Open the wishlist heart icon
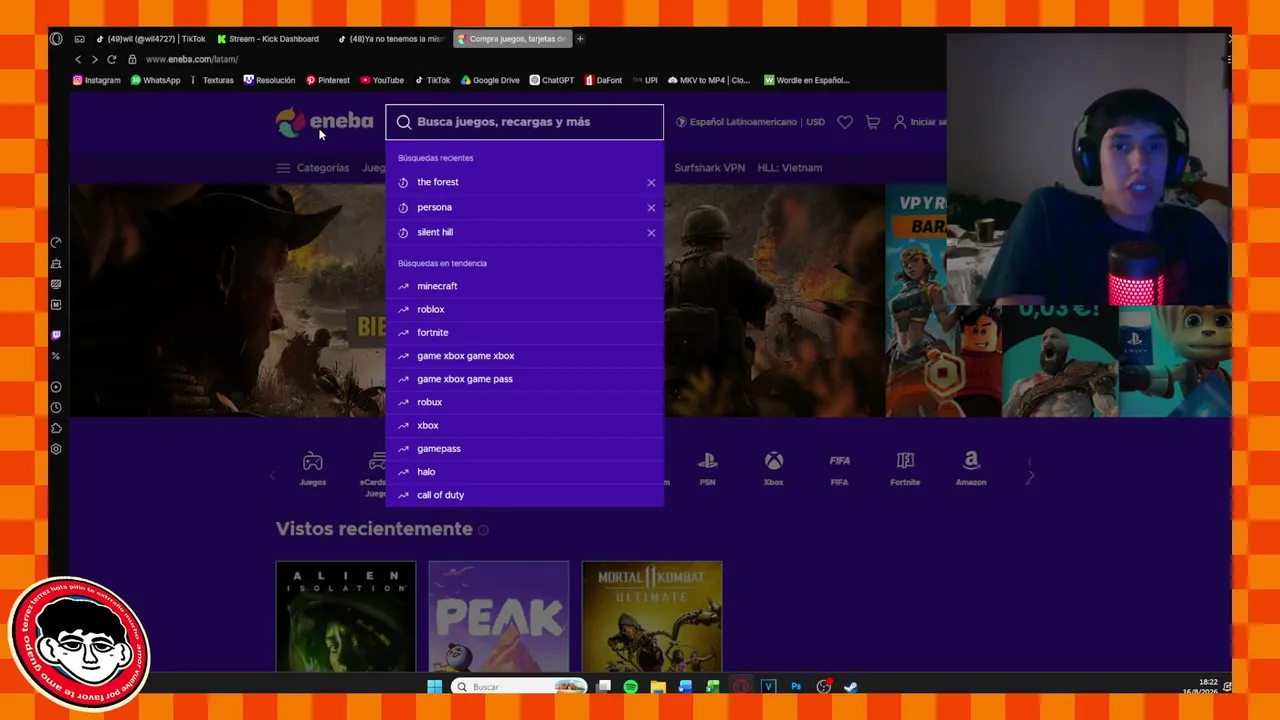 845,122
